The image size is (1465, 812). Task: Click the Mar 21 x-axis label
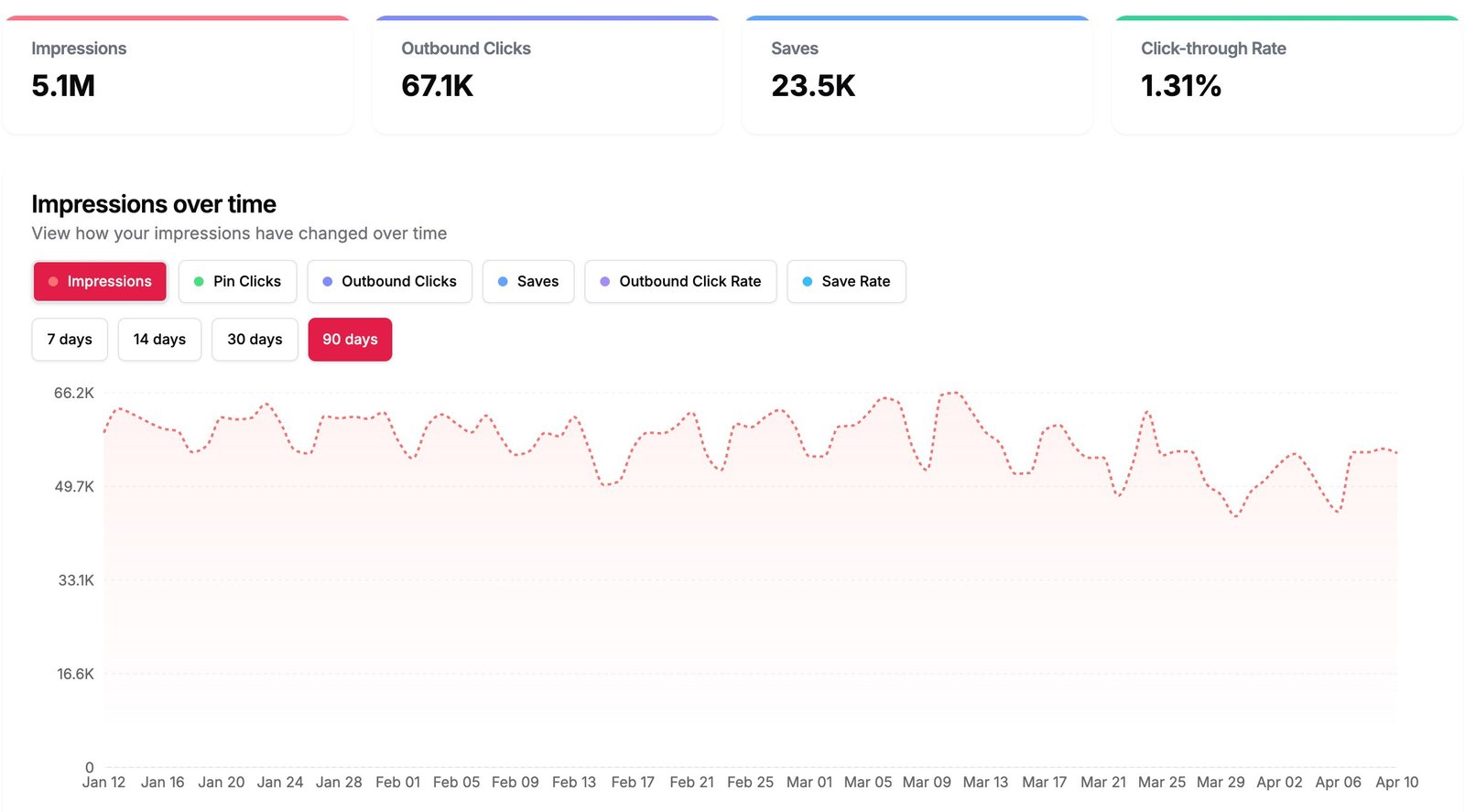coord(1103,782)
